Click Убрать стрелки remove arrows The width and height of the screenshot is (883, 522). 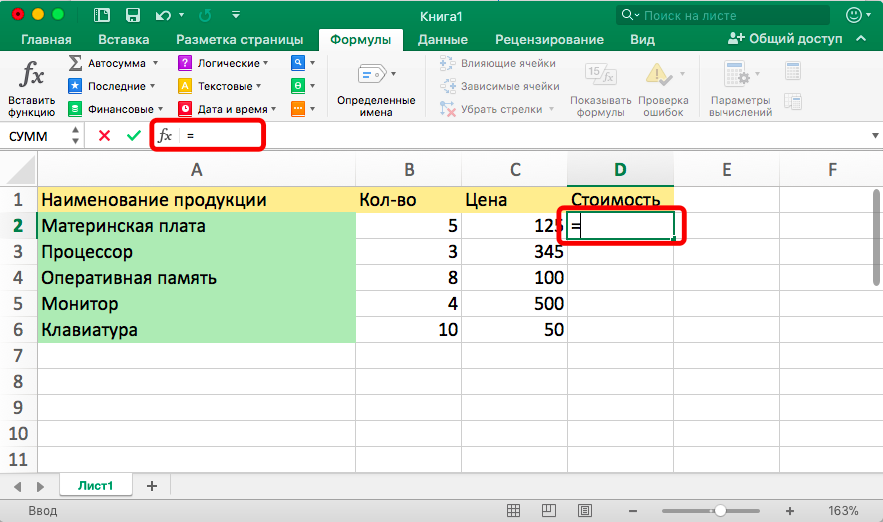(491, 109)
